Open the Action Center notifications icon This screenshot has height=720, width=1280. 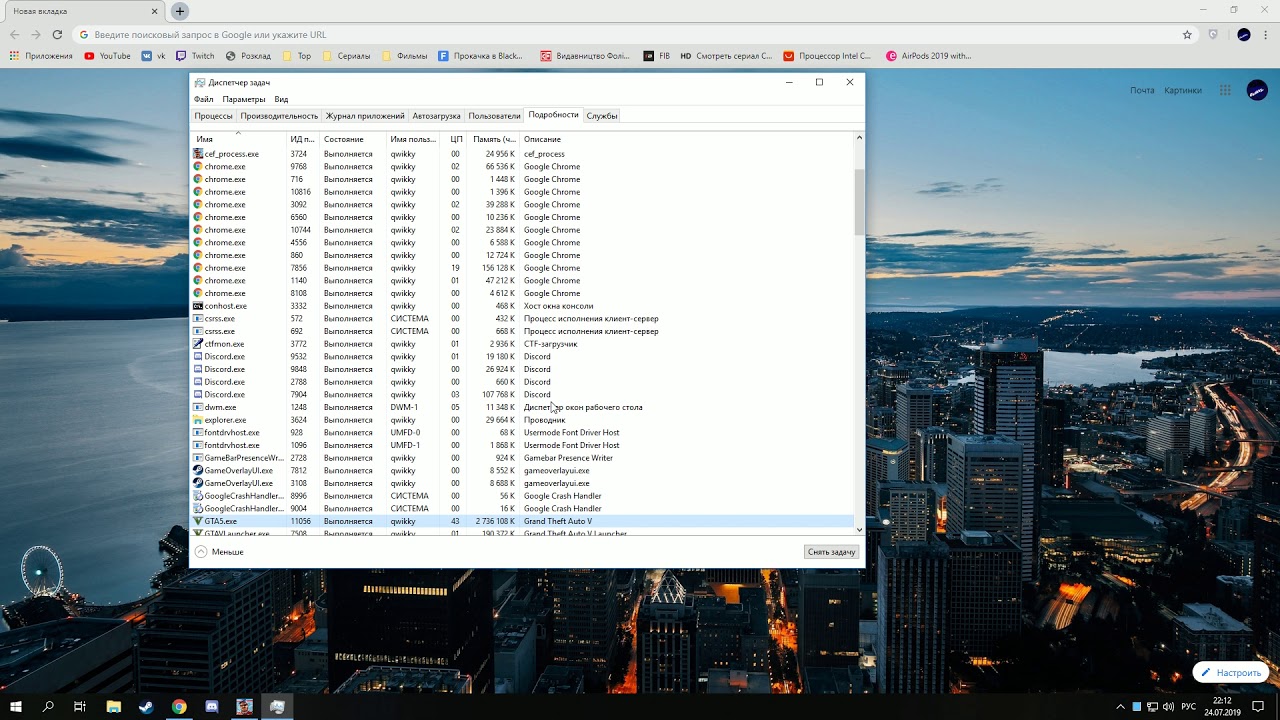pyautogui.click(x=1260, y=707)
